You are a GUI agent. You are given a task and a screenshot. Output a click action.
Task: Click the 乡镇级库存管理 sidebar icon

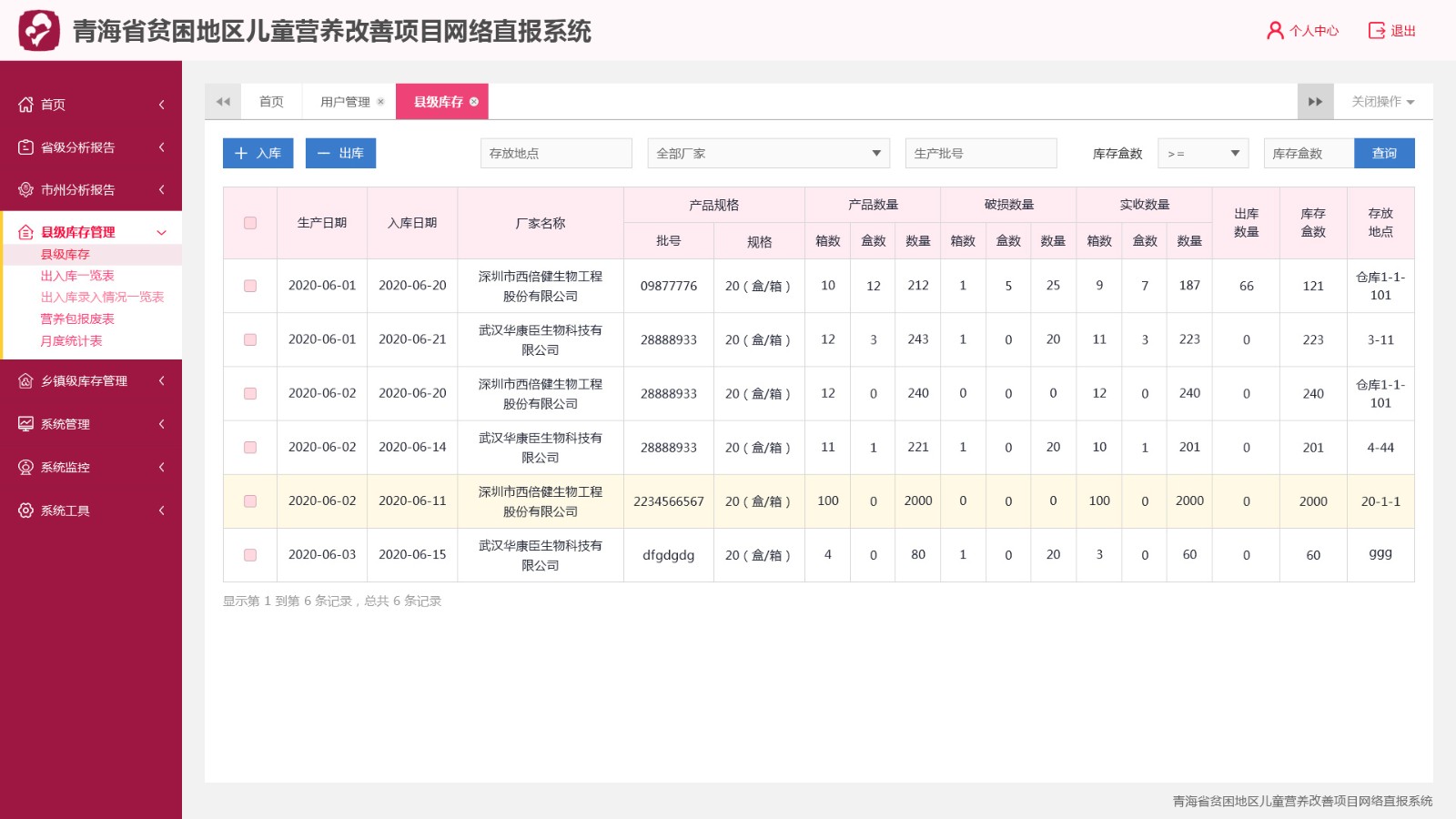(25, 380)
